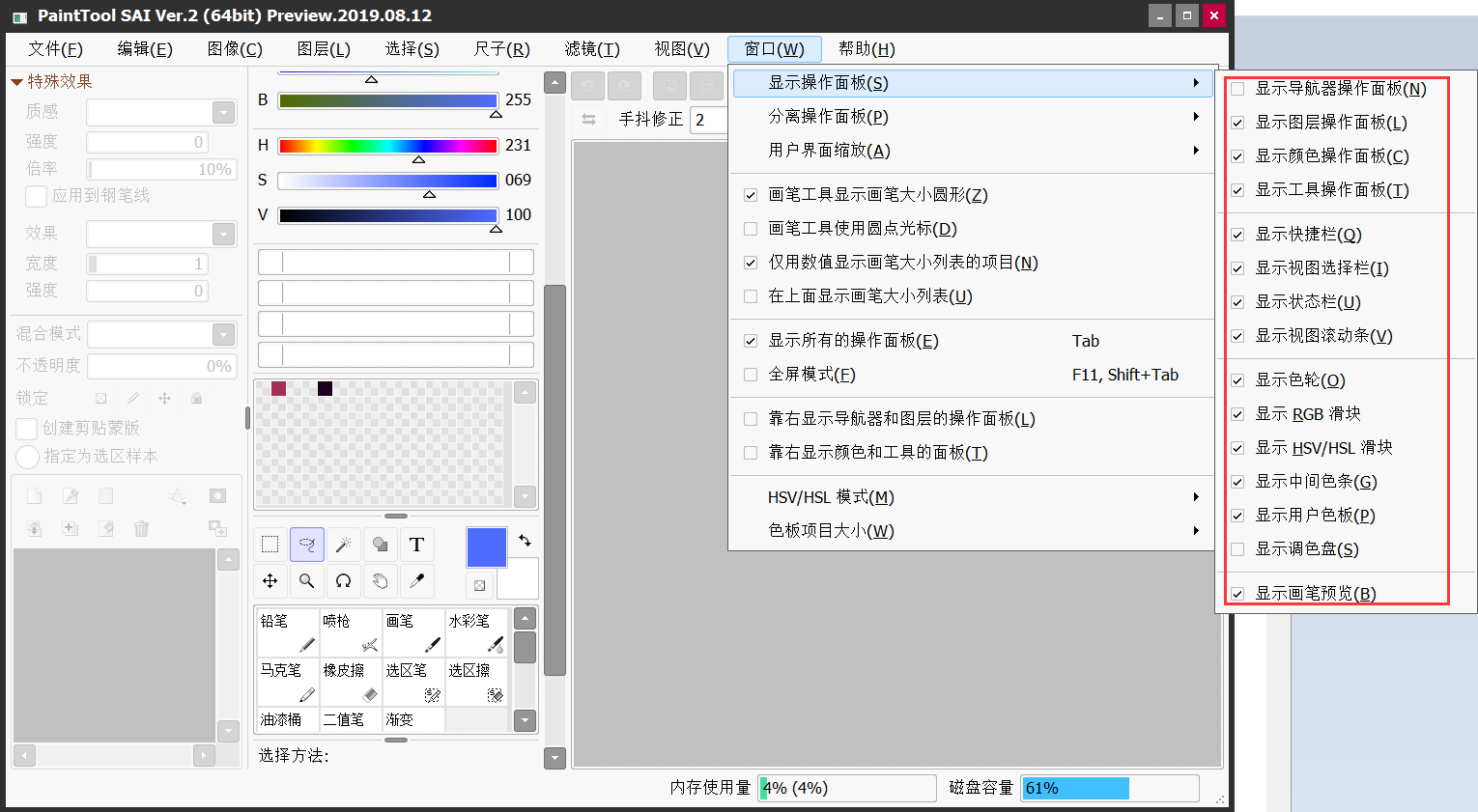Select the move layer tool

(x=270, y=580)
